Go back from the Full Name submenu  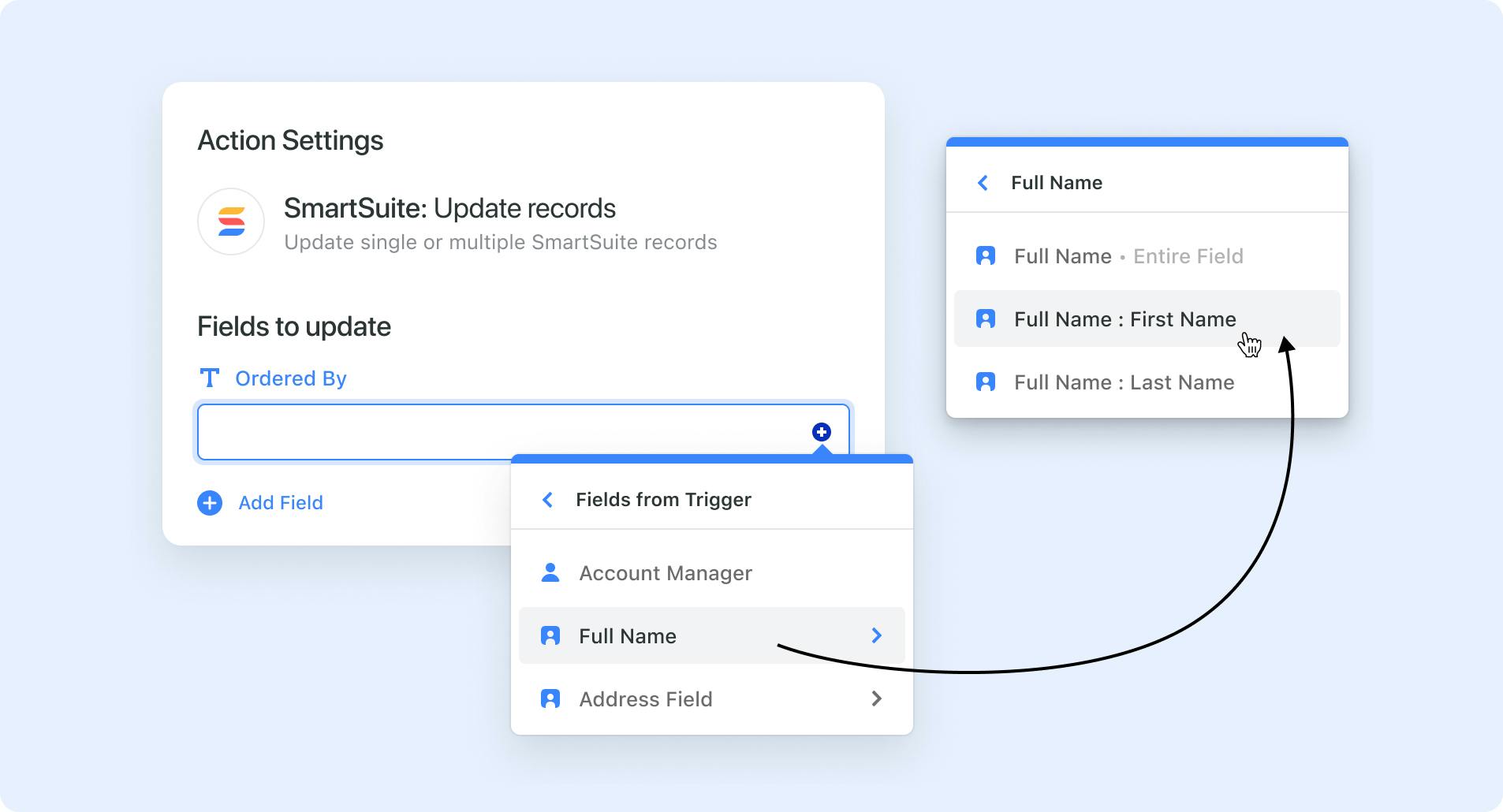[983, 183]
